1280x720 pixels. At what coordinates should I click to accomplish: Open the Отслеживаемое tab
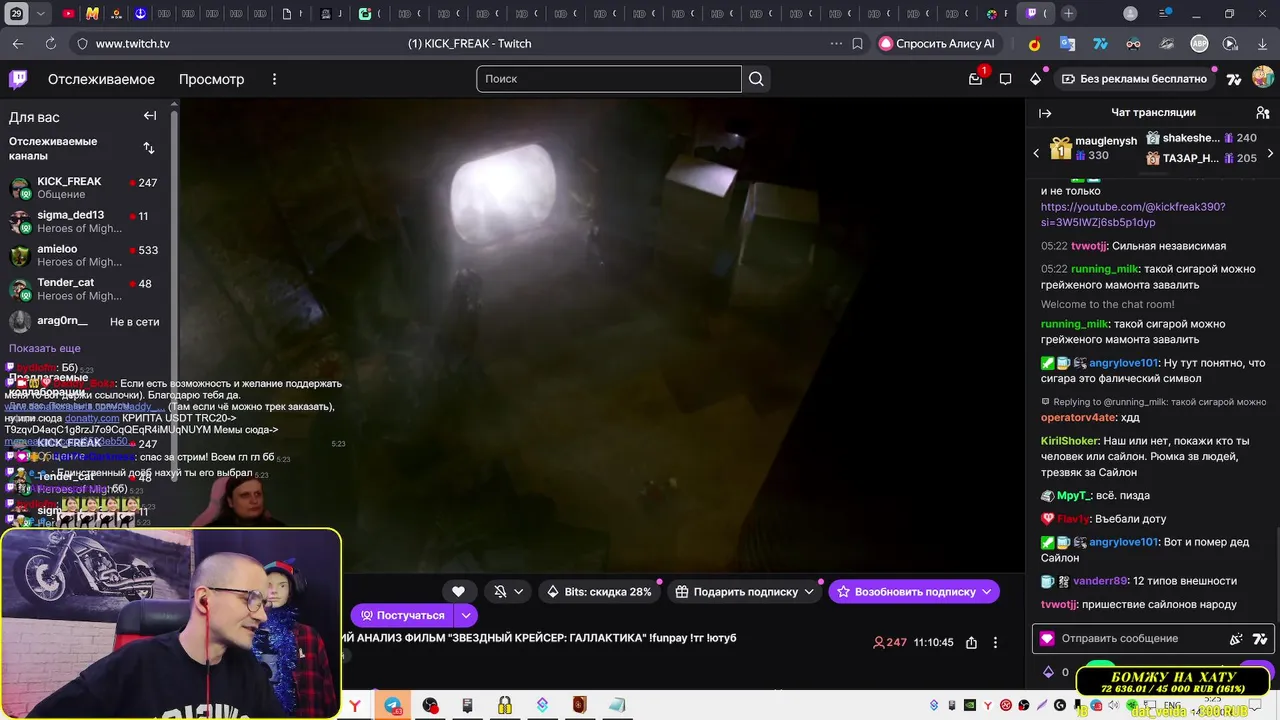tap(101, 79)
